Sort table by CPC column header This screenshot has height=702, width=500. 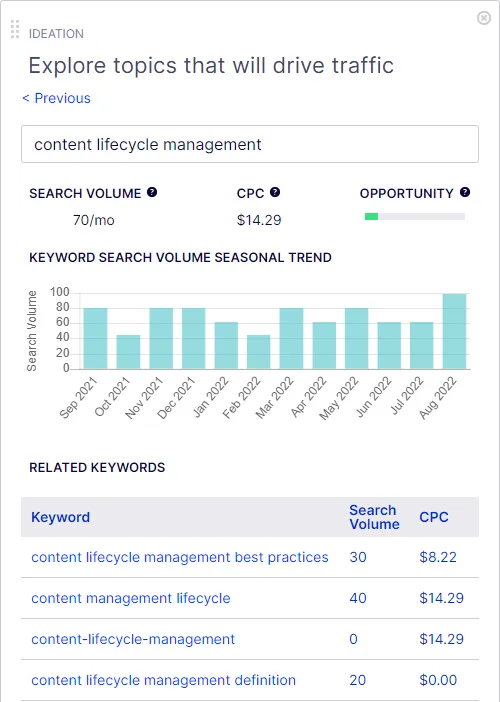[434, 517]
